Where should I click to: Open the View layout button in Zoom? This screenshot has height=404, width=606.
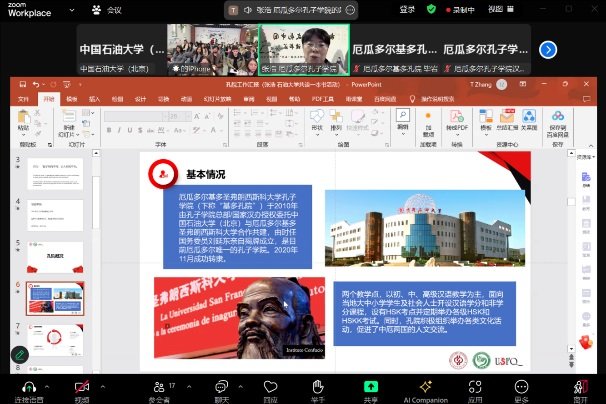coord(501,9)
